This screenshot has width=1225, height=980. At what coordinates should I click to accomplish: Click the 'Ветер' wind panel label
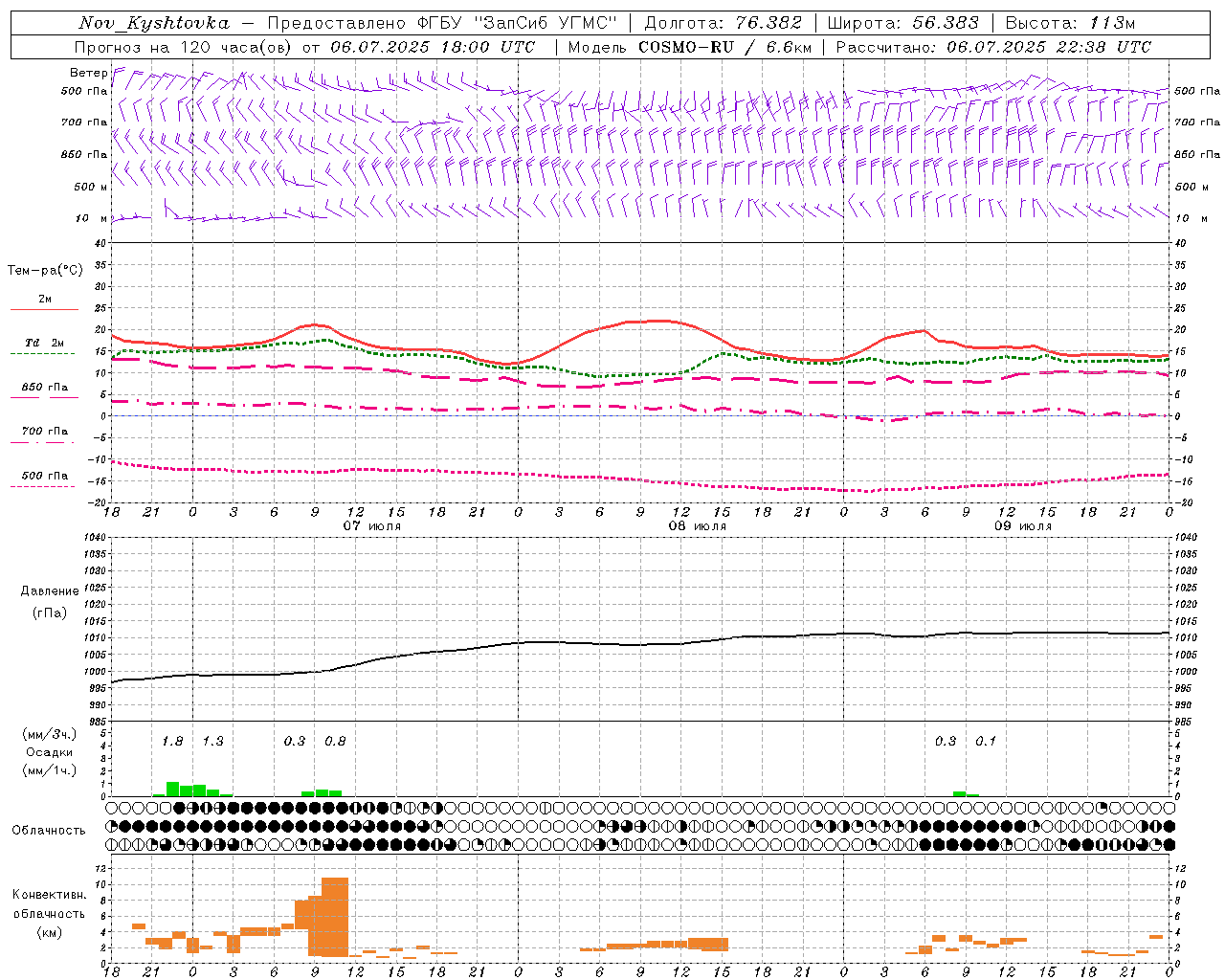pyautogui.click(x=88, y=73)
